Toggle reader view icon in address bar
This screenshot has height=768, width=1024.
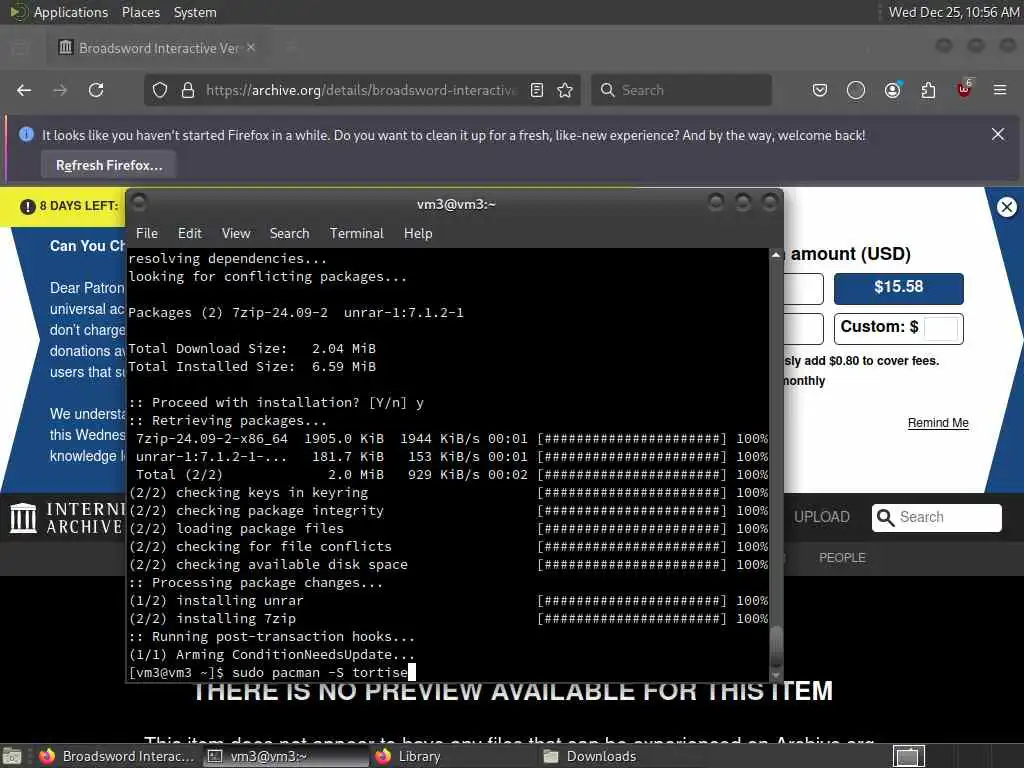pyautogui.click(x=537, y=90)
